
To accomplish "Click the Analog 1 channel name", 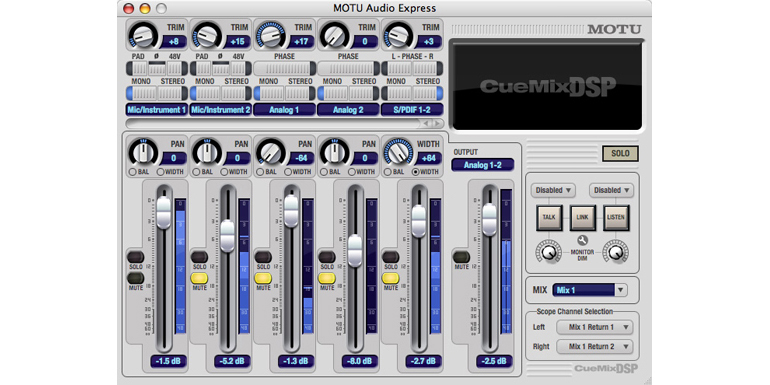I will pyautogui.click(x=284, y=110).
